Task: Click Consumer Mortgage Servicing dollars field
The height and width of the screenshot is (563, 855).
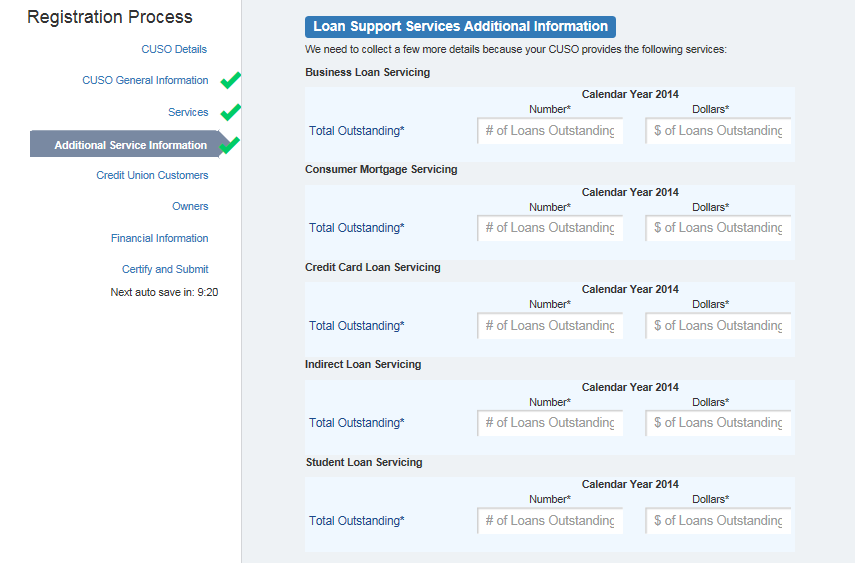Action: [718, 228]
